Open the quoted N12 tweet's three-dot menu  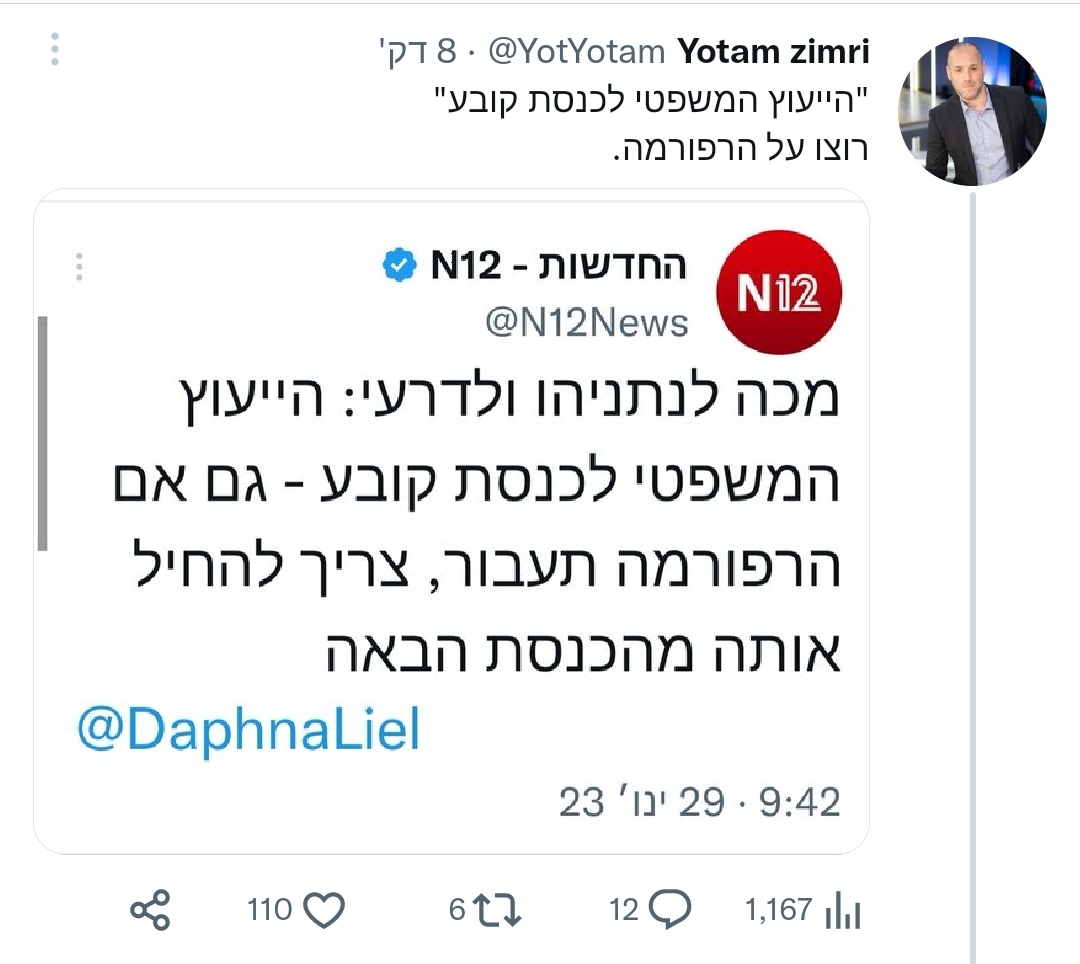point(79,267)
